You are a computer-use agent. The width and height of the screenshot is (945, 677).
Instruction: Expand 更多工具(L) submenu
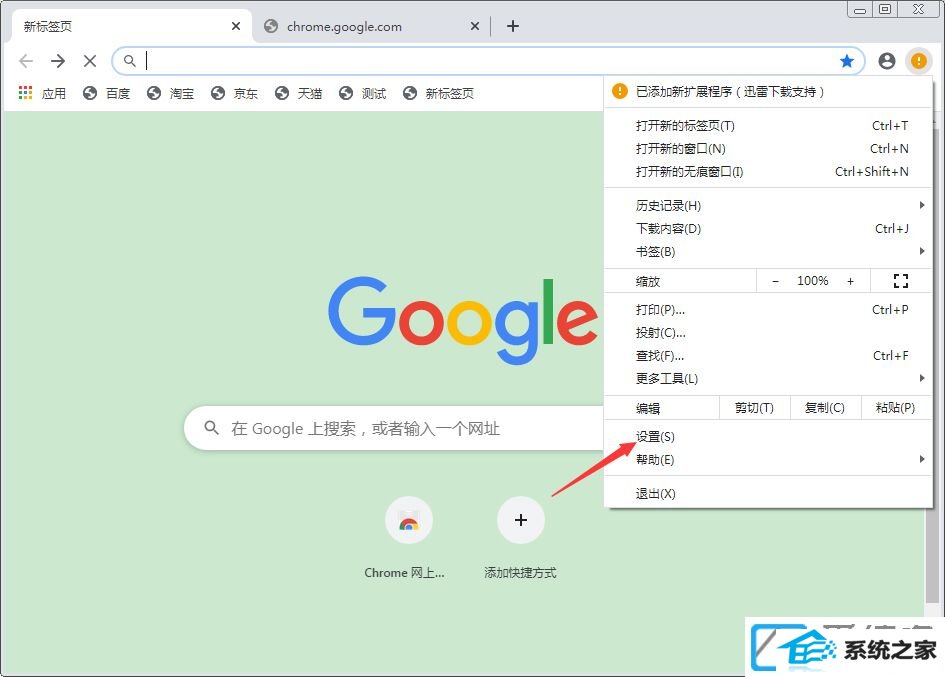768,379
